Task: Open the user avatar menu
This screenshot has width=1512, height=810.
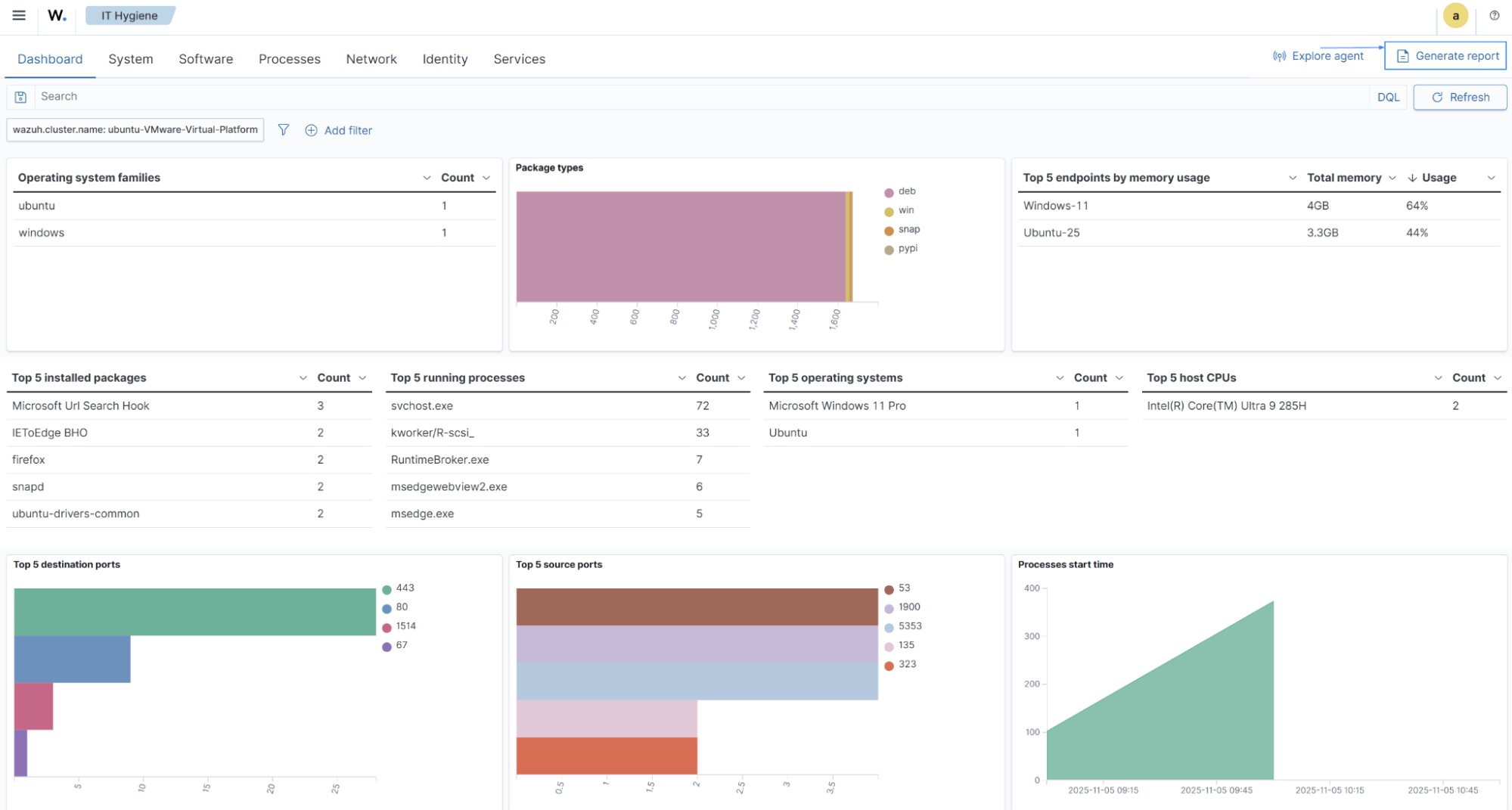Action: (x=1455, y=15)
